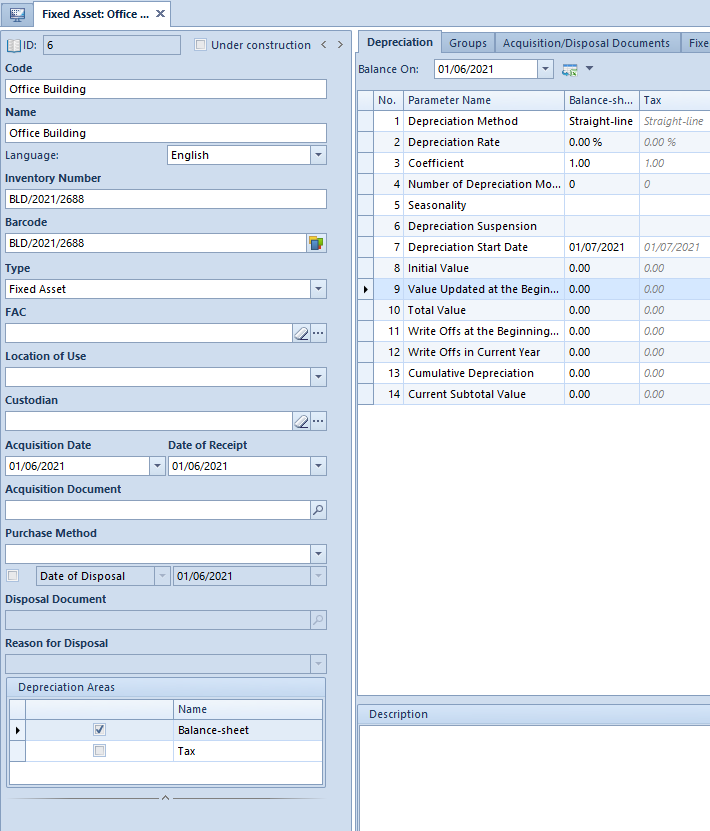
Task: Clear the Custodian field with eraser icon
Action: 301,421
